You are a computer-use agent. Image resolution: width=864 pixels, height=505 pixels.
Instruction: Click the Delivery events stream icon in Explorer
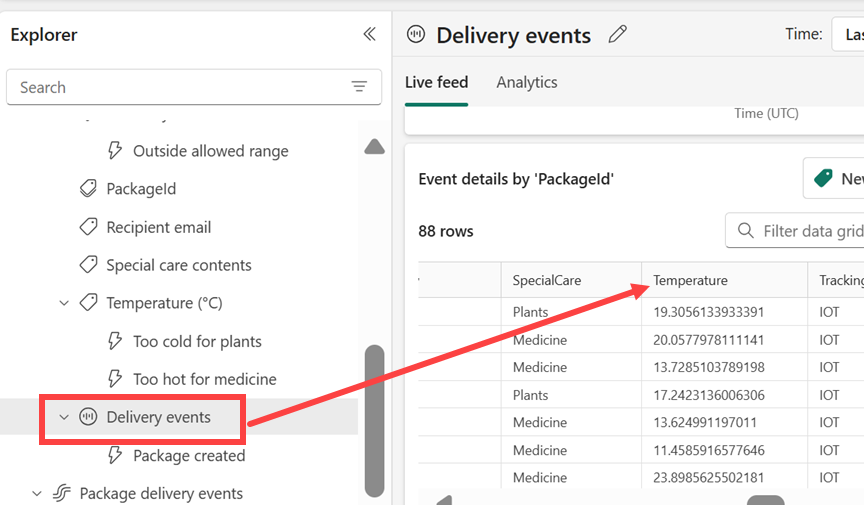88,417
